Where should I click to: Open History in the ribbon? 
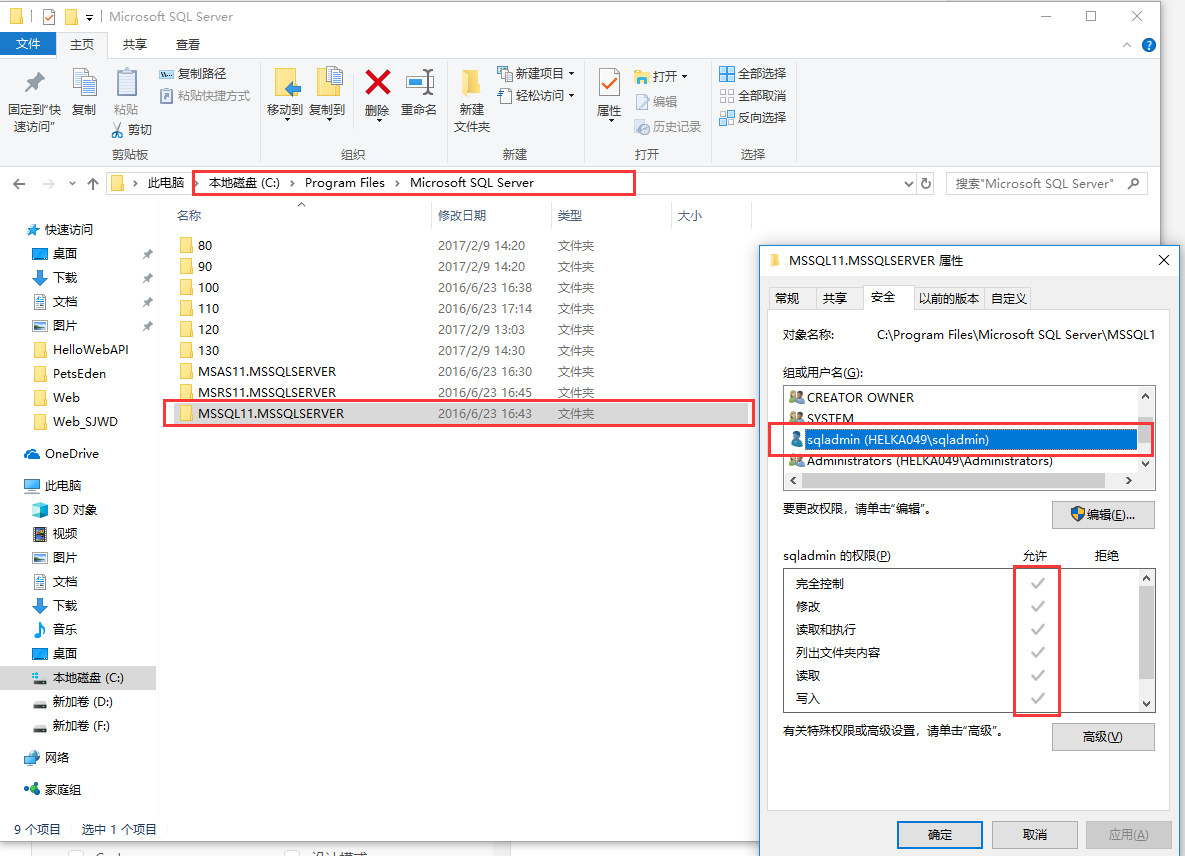(x=668, y=126)
